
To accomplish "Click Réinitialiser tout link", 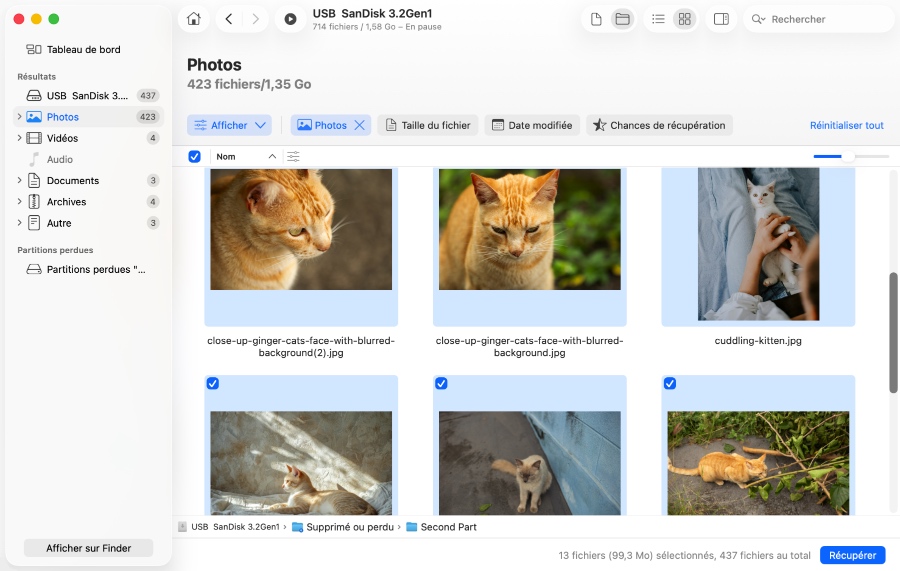I will click(846, 125).
